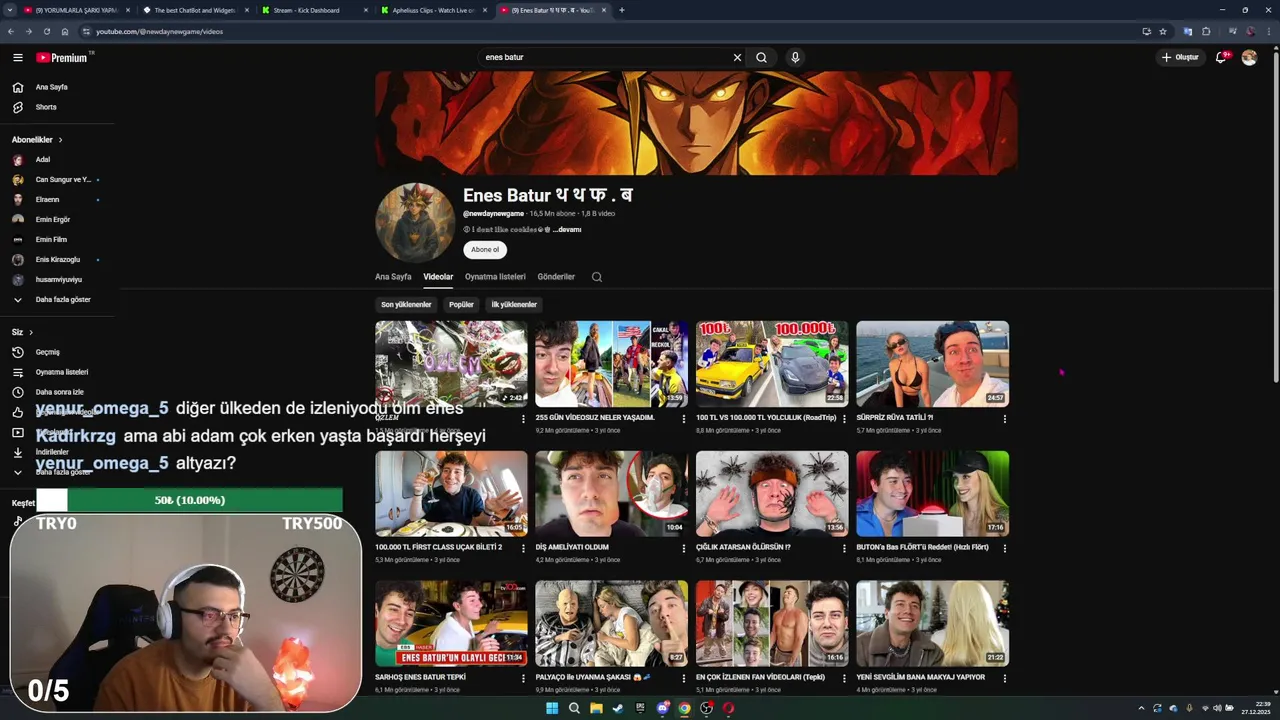Open Discord from the taskbar
1280x720 pixels.
[662, 708]
